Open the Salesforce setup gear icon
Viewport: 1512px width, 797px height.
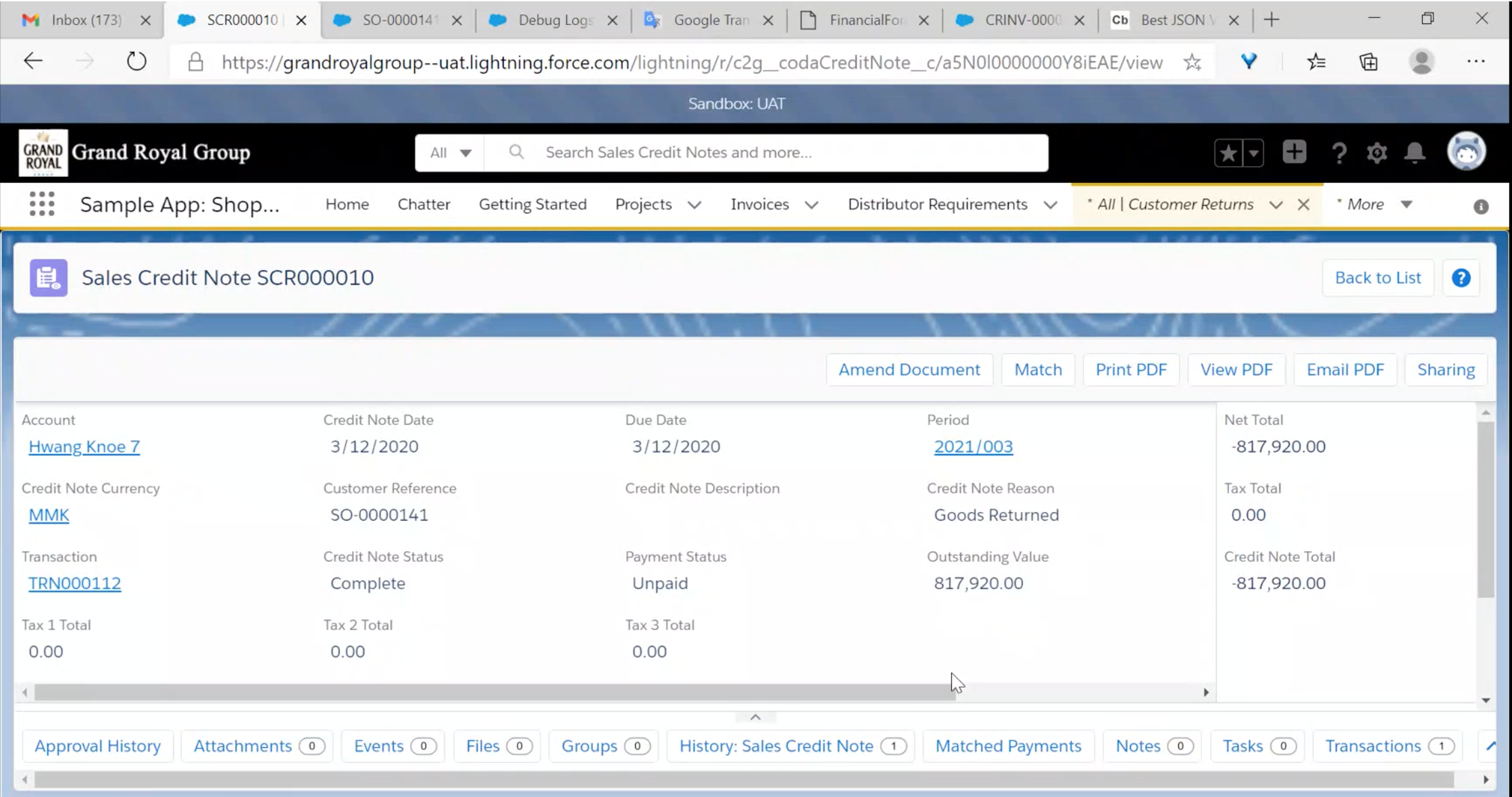(1376, 153)
